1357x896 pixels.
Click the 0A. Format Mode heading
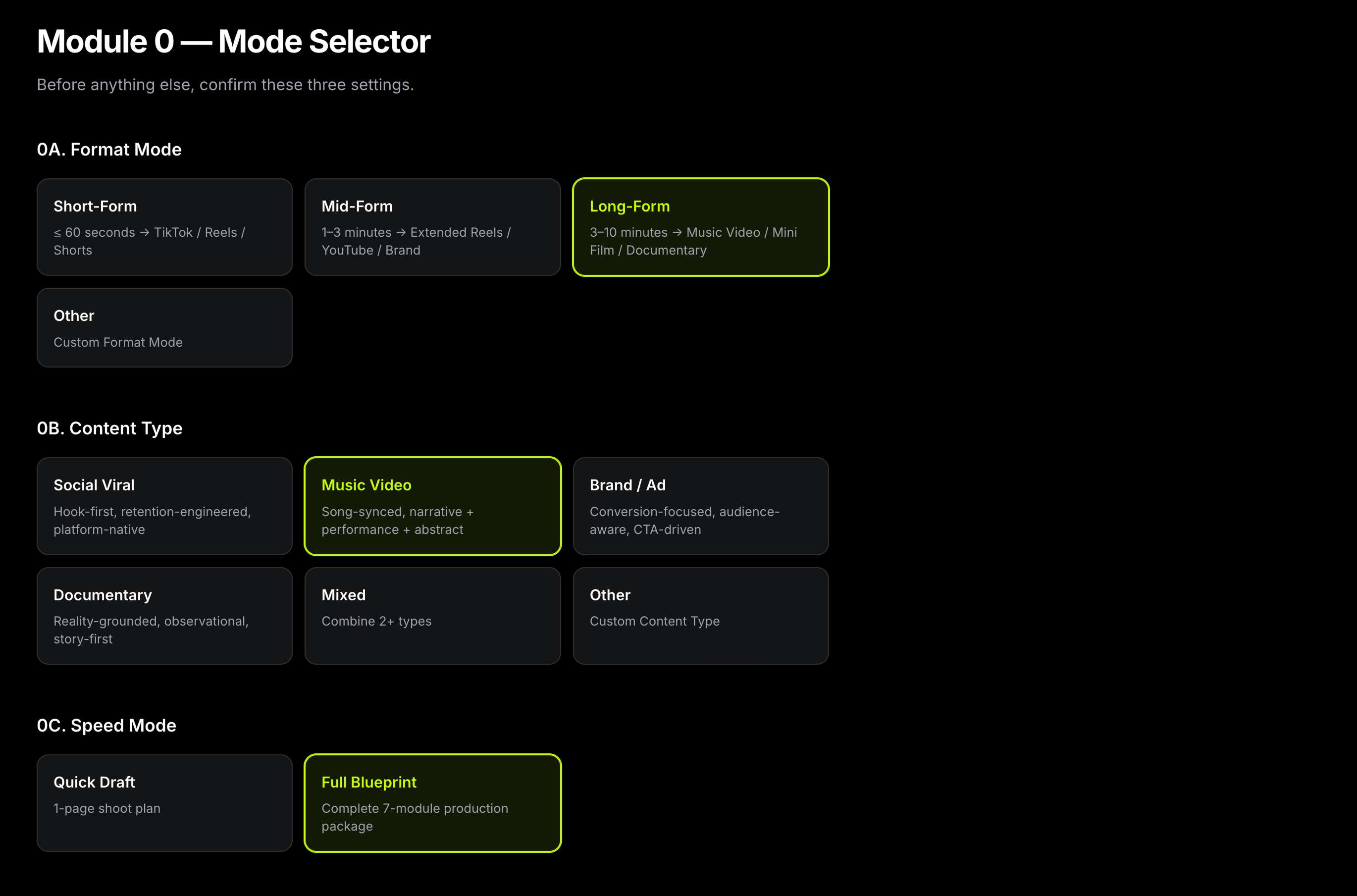pos(109,149)
